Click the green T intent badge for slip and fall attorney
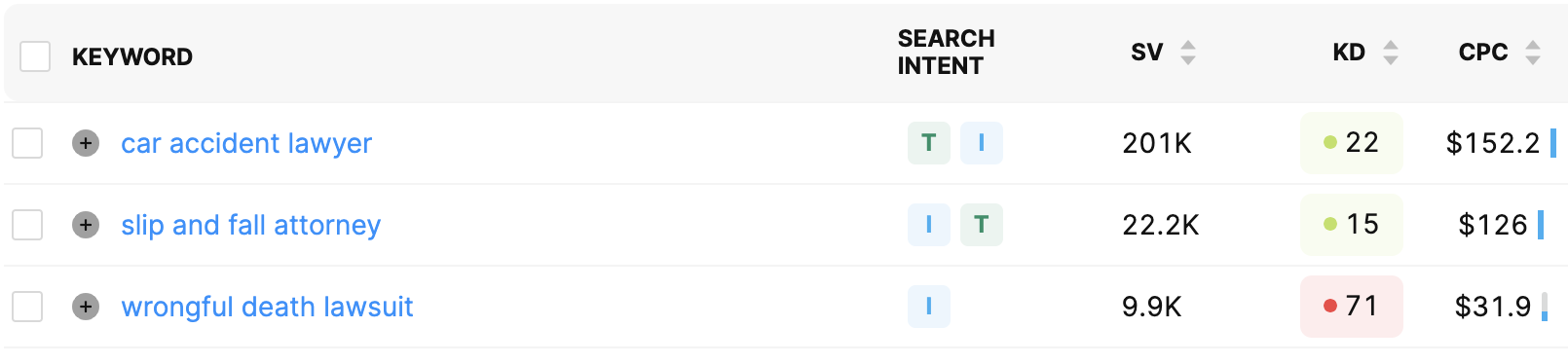The width and height of the screenshot is (1568, 364). coord(982,225)
